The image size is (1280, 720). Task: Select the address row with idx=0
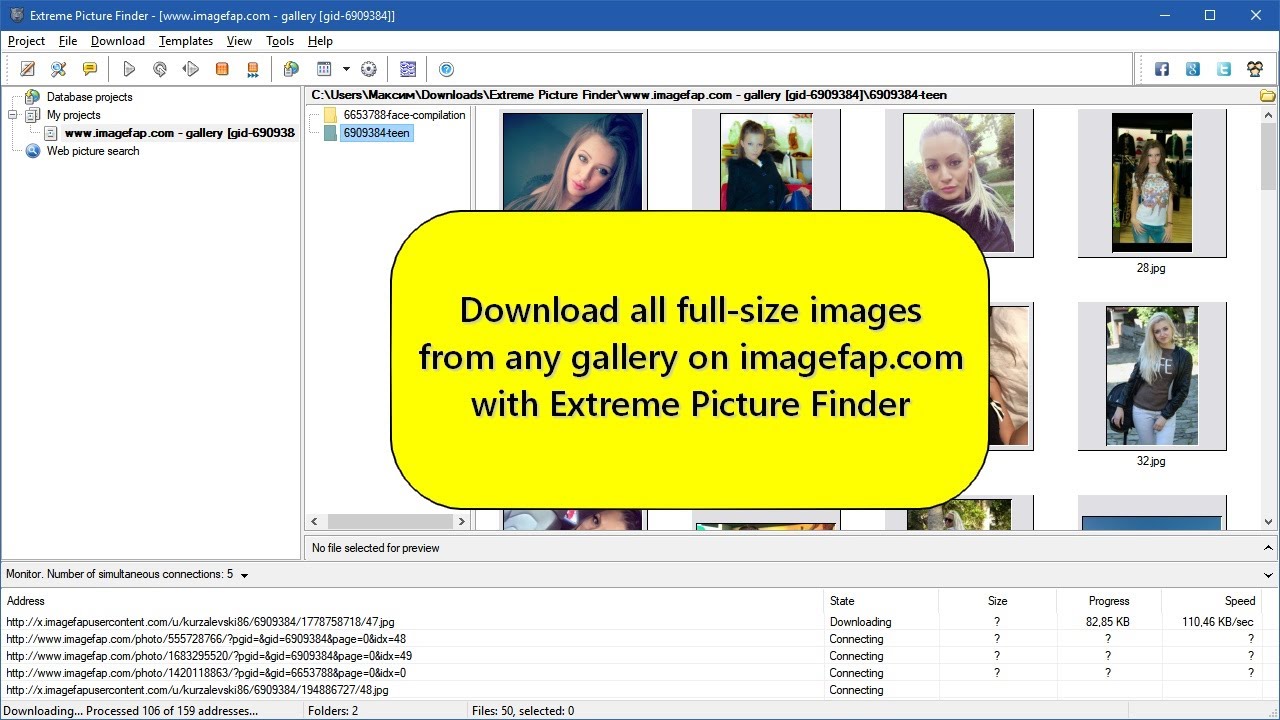[x=630, y=673]
